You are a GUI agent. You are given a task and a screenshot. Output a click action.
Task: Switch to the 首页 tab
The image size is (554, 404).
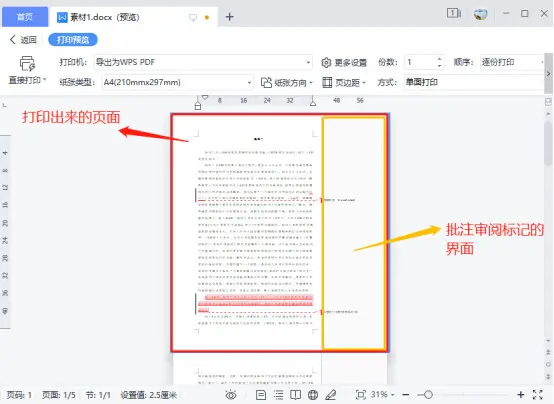tap(25, 17)
